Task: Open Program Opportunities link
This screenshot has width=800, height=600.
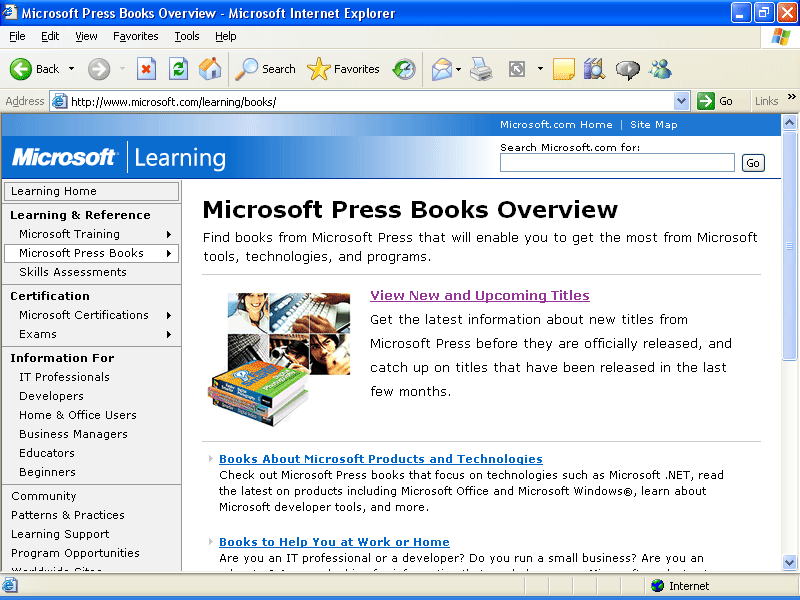Action: pyautogui.click(x=76, y=553)
